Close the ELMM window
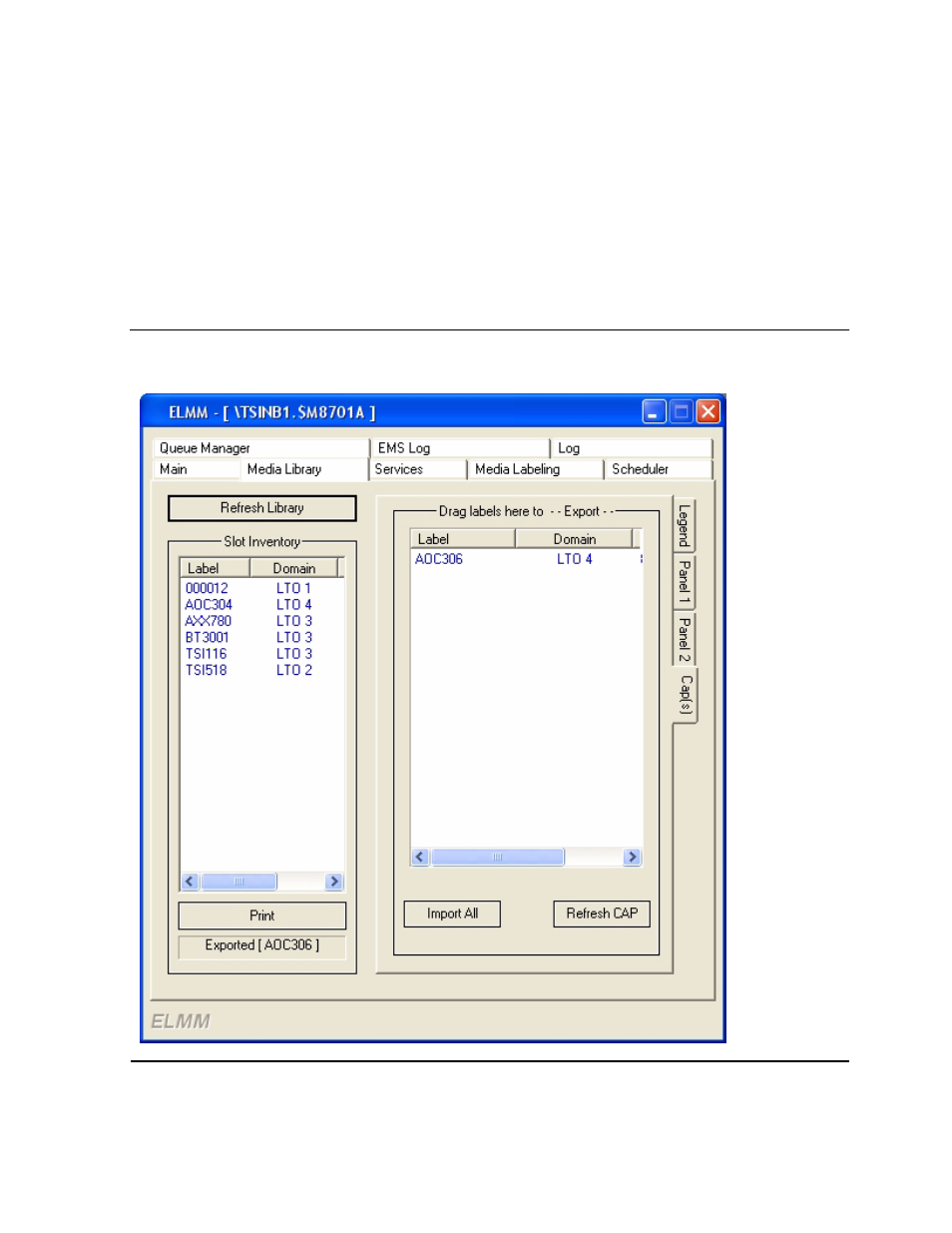Image resolution: width=952 pixels, height=1233 pixels. 708,411
